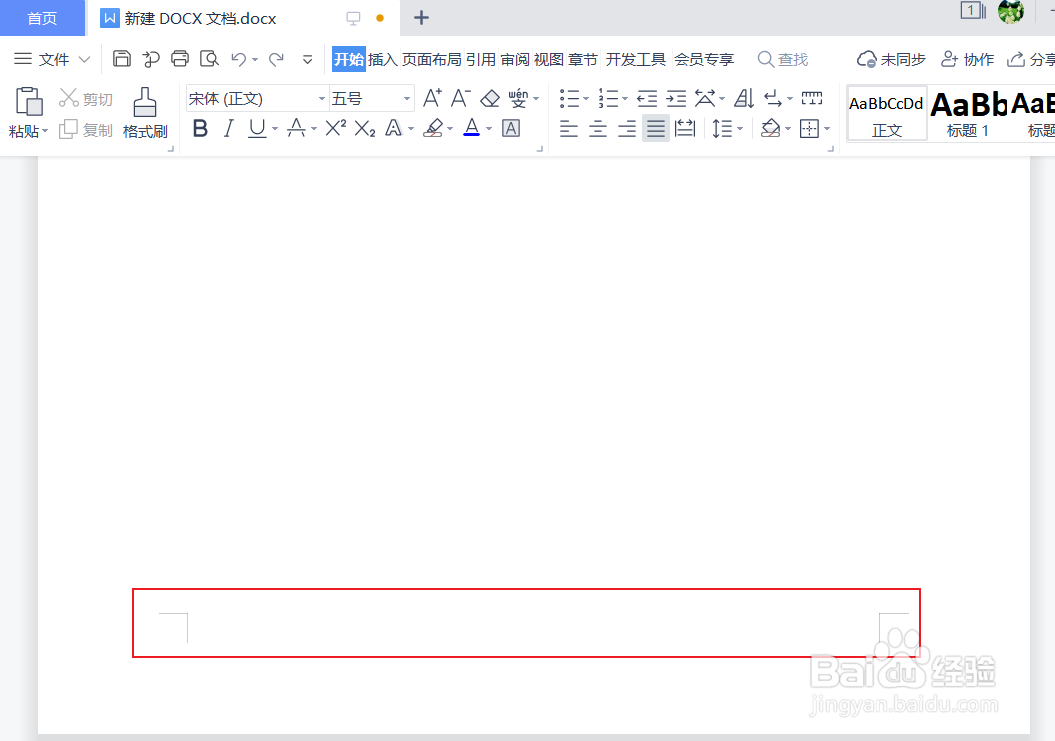Click the Undo arrow
The image size is (1055, 741).
click(x=239, y=59)
